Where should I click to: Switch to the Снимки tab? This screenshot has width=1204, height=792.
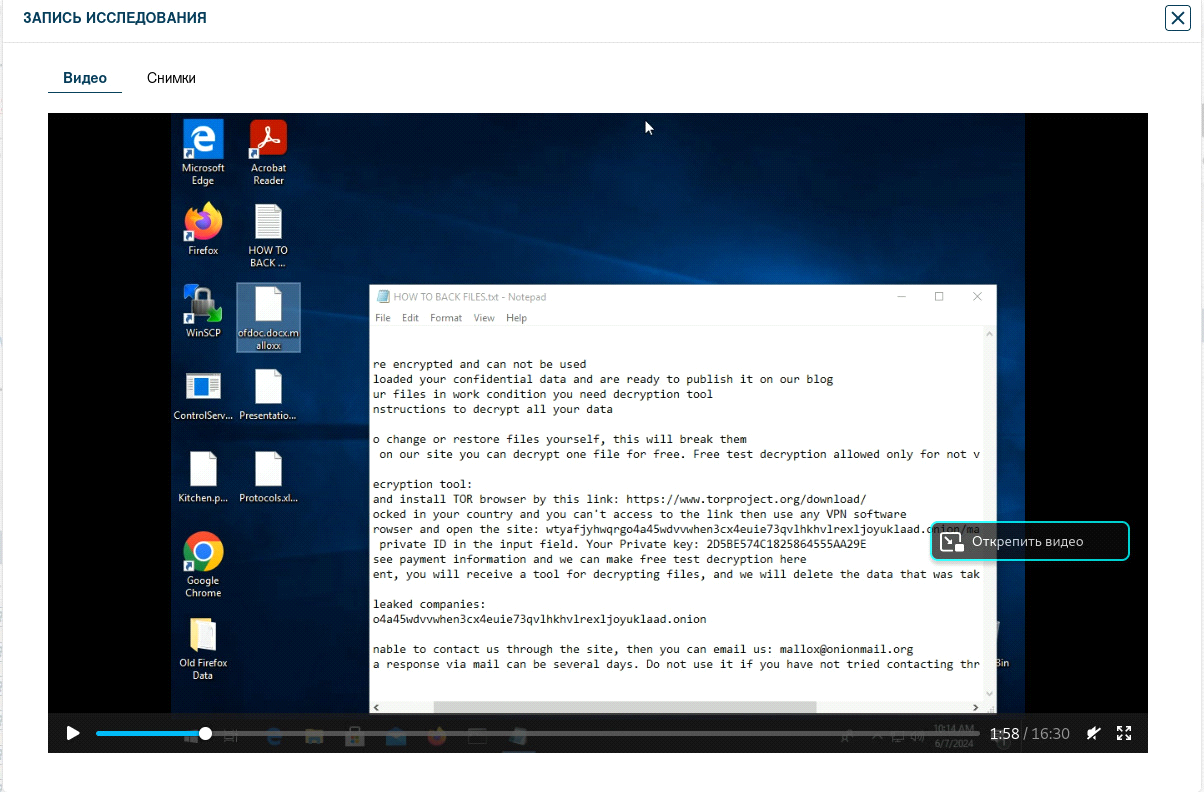pyautogui.click(x=171, y=78)
